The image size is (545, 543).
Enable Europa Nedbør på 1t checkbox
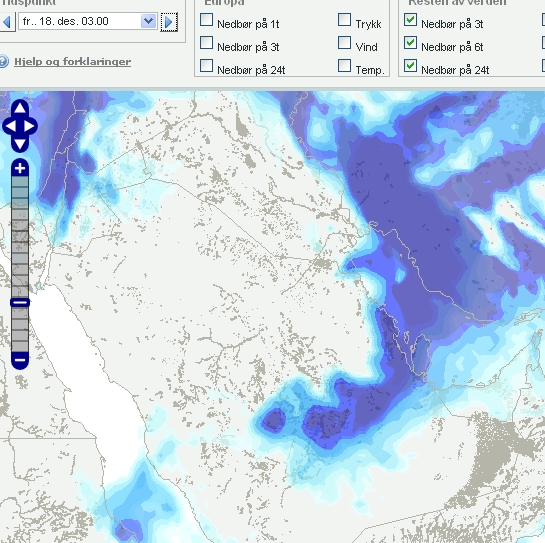point(206,20)
